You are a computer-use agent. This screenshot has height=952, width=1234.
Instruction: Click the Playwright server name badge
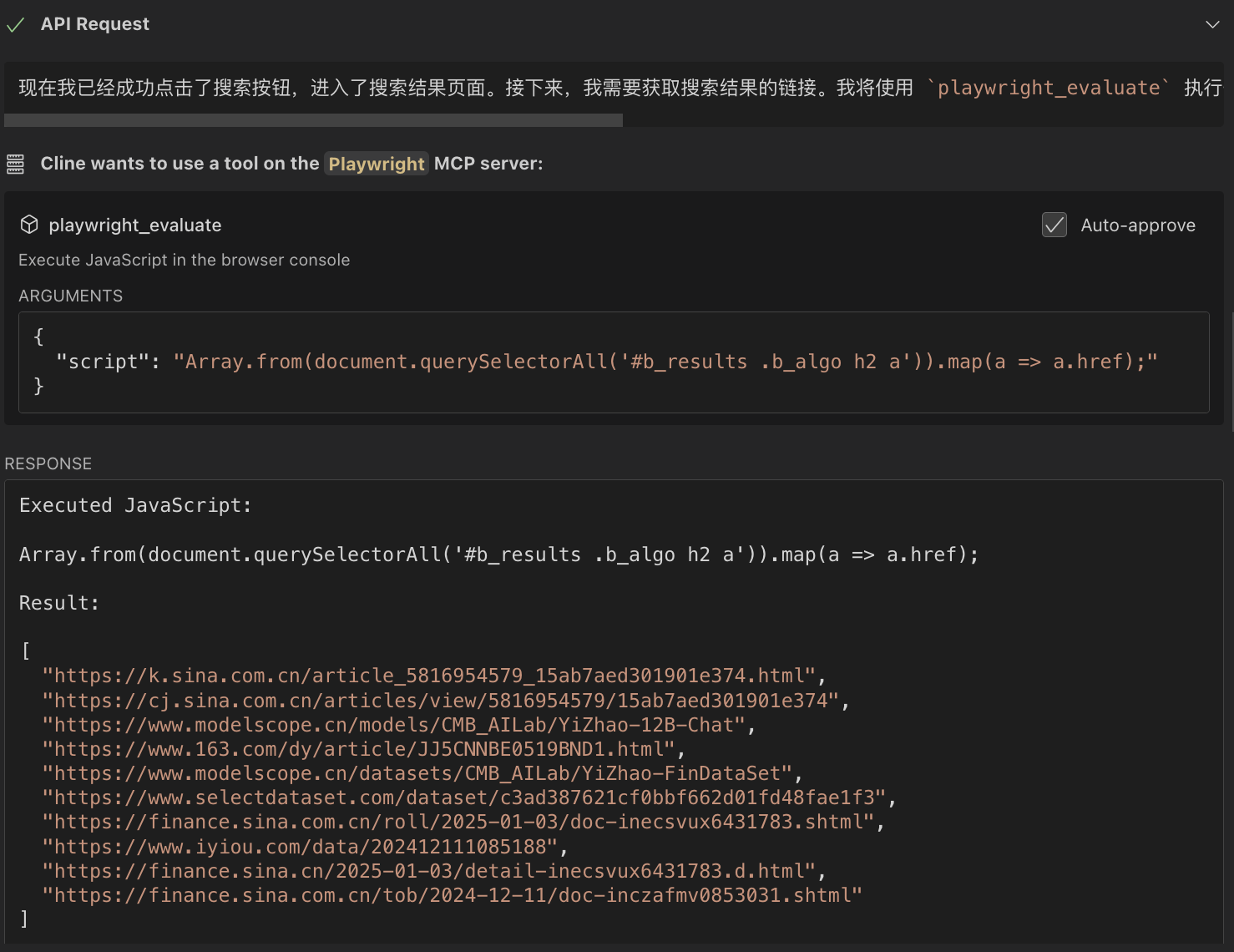pyautogui.click(x=377, y=164)
